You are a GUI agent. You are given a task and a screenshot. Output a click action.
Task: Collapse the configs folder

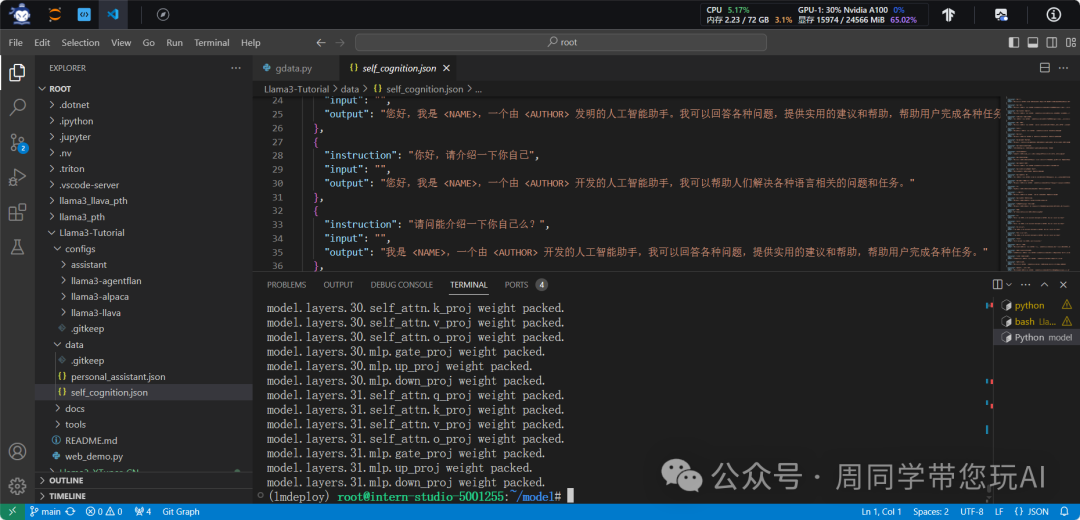coord(80,249)
